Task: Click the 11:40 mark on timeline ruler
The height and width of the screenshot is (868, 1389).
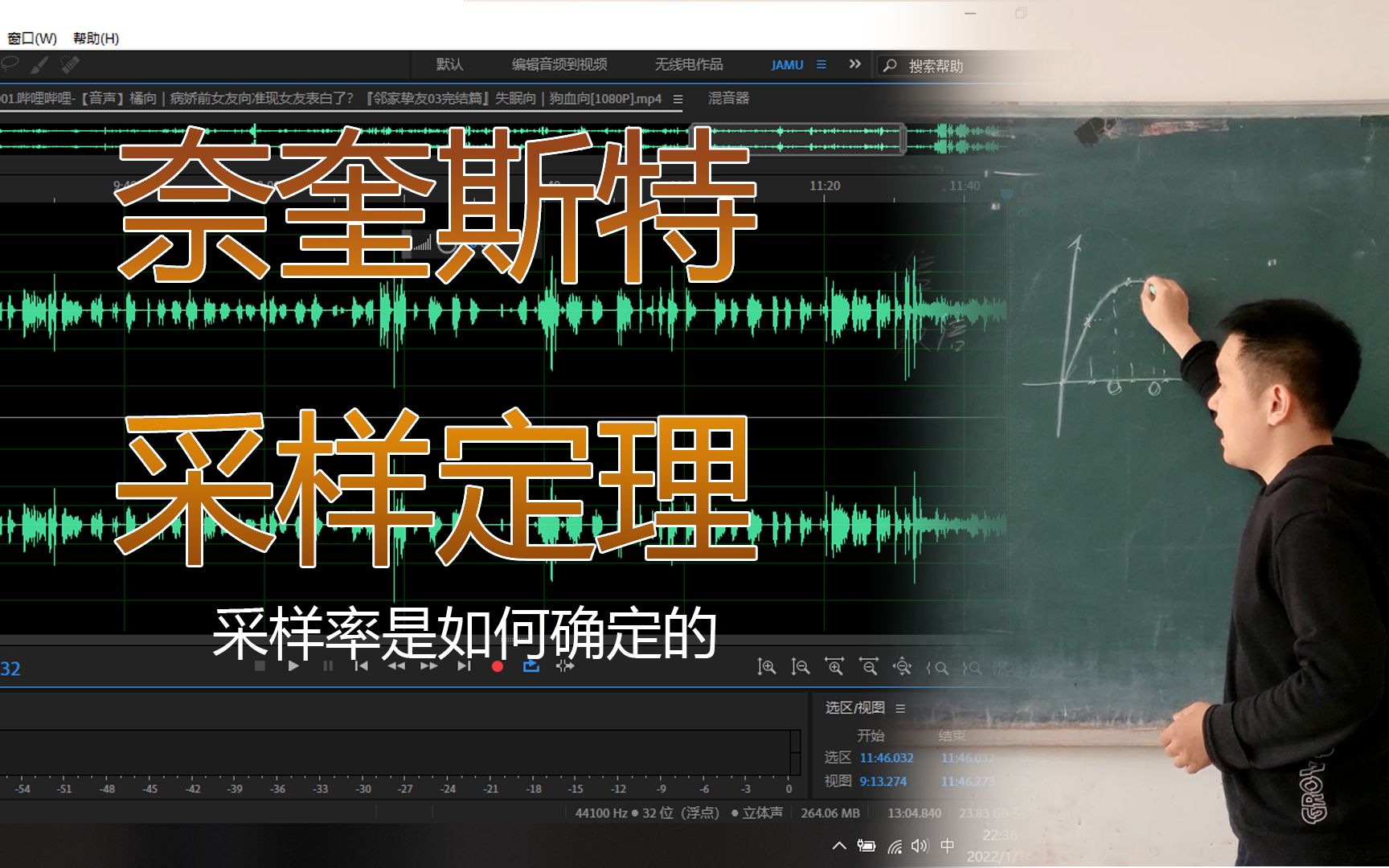Action: coord(965,186)
